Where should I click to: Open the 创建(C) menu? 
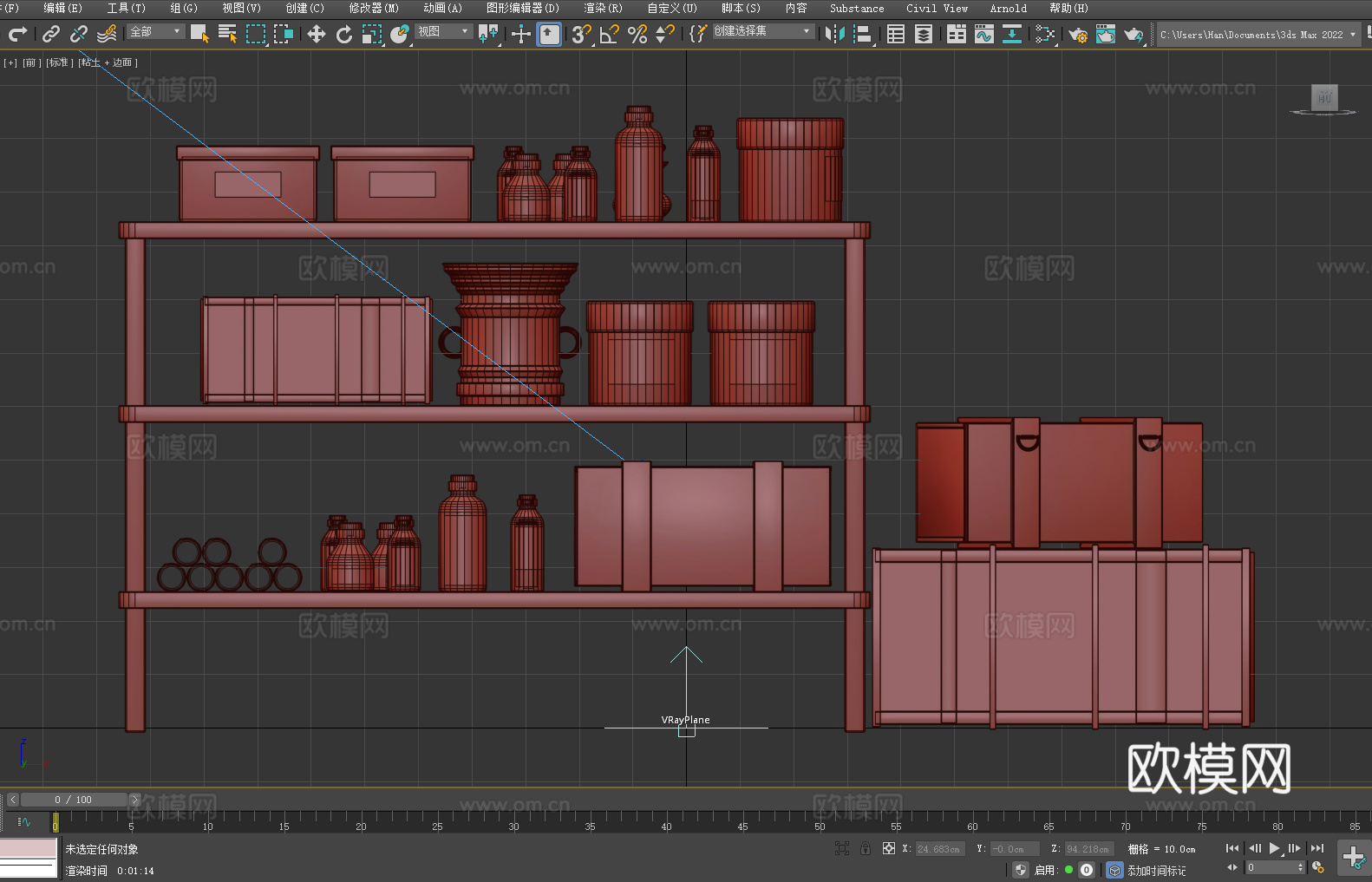pyautogui.click(x=304, y=8)
